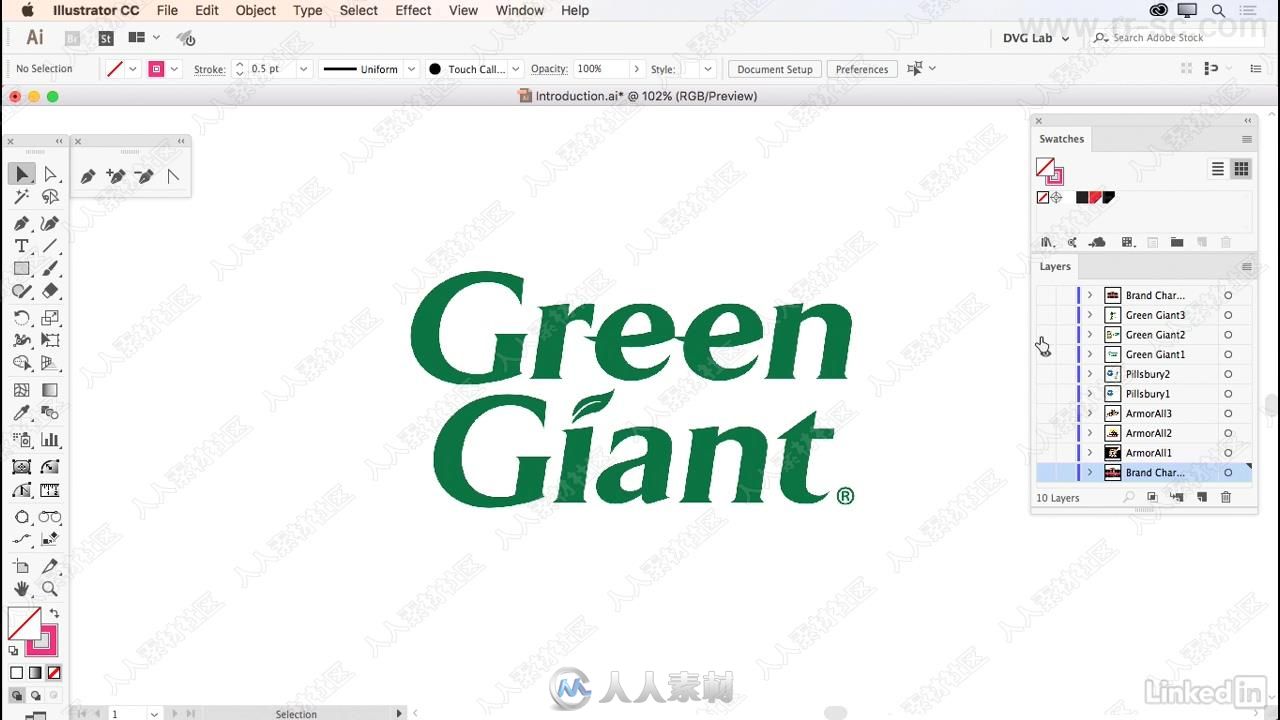This screenshot has width=1280, height=720.
Task: Select the Direct Selection tool
Action: [x=50, y=174]
